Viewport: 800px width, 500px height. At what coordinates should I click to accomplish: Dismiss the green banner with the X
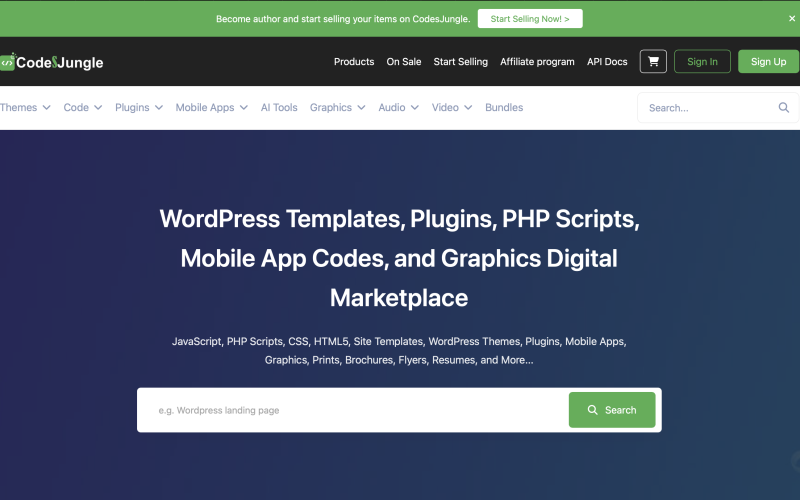click(792, 18)
